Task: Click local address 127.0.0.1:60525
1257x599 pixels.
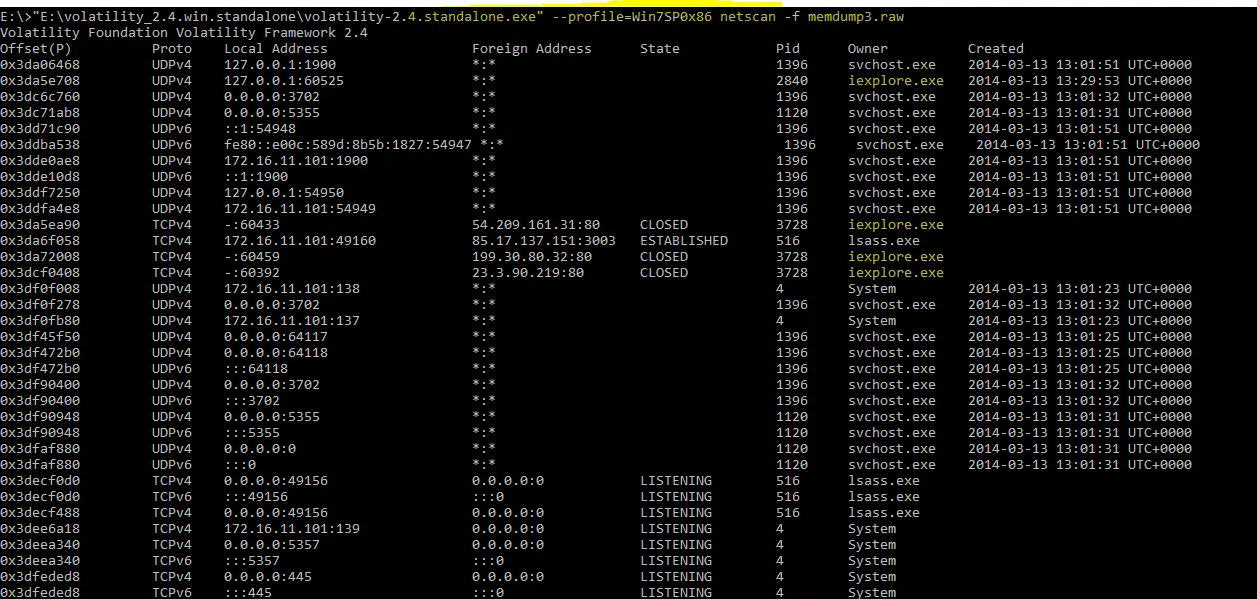Action: tap(284, 80)
